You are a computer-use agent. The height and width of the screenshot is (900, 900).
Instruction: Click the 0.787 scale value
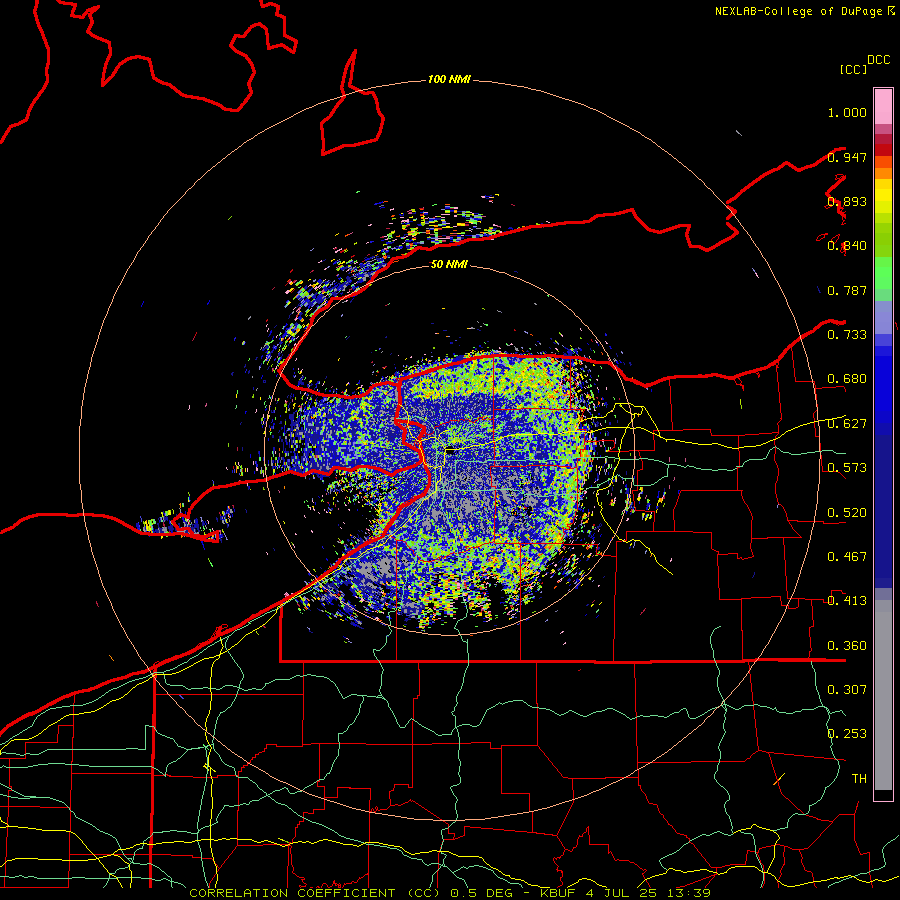point(847,290)
